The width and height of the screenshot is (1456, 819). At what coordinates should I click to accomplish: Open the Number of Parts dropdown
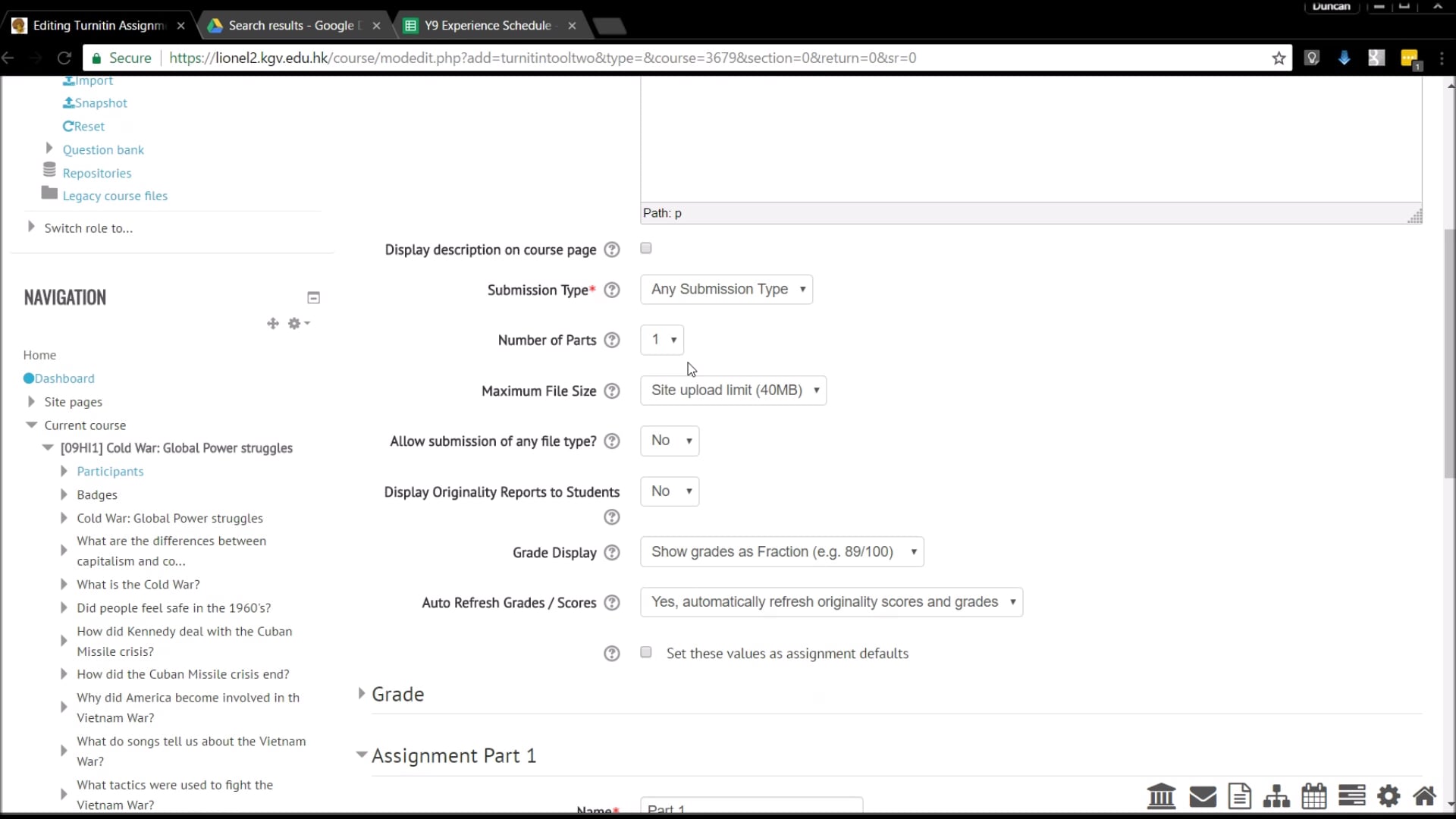click(x=661, y=340)
